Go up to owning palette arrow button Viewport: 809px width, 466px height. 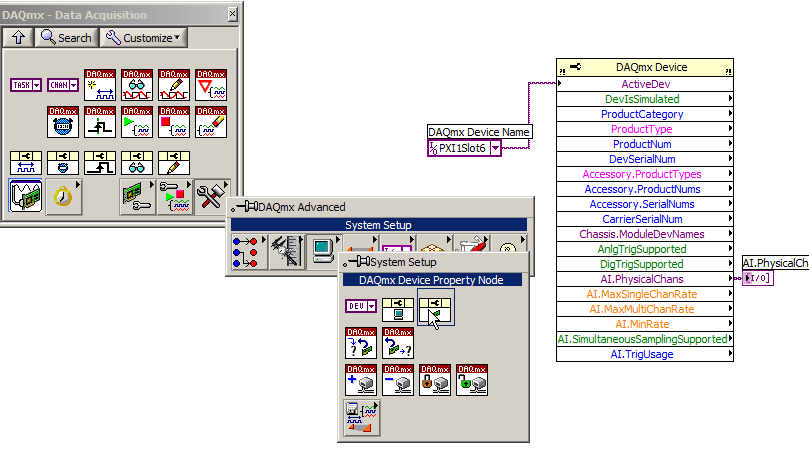pyautogui.click(x=19, y=38)
